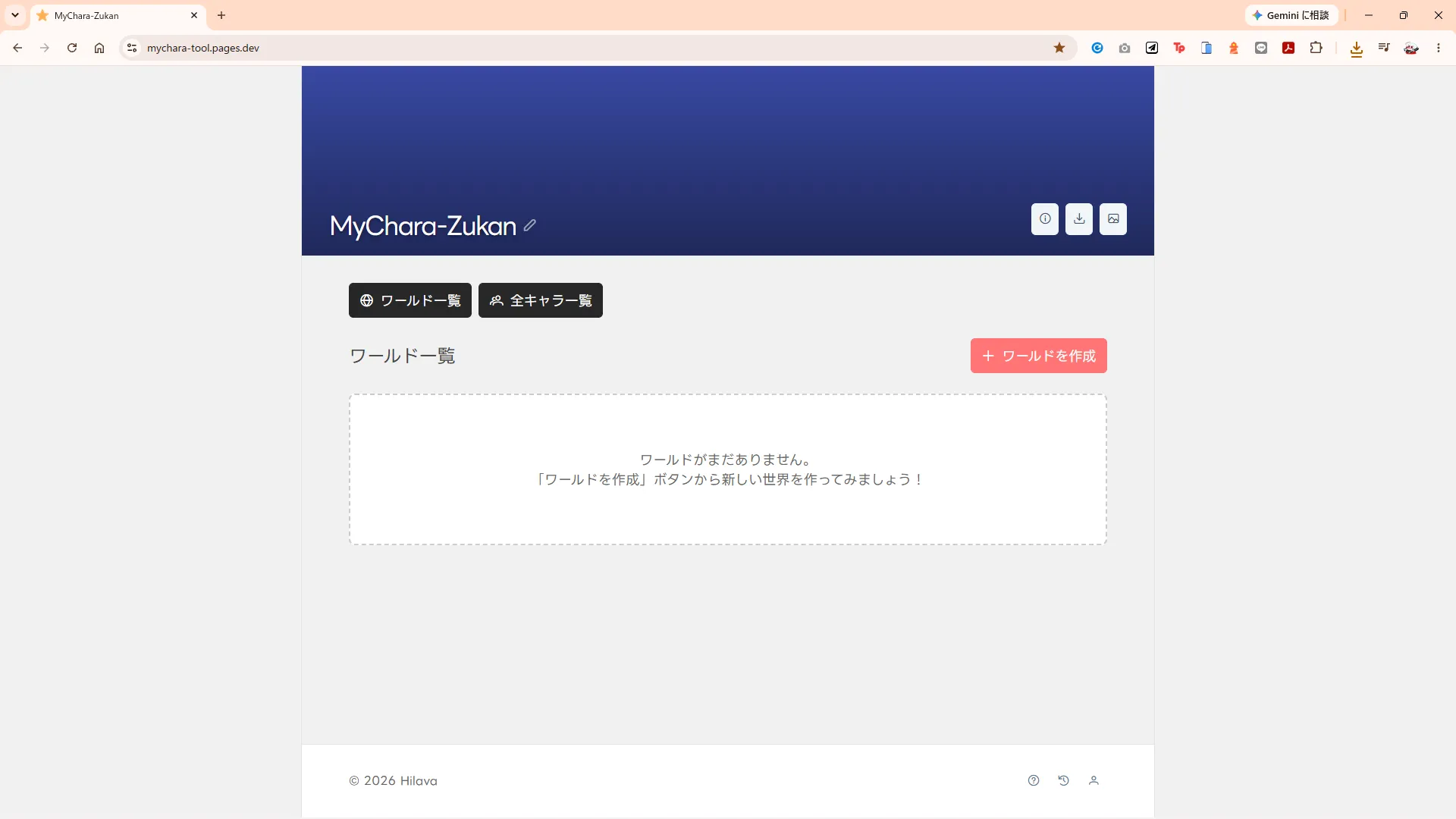Image resolution: width=1456 pixels, height=819 pixels.
Task: Open the media control icon
Action: (1384, 48)
